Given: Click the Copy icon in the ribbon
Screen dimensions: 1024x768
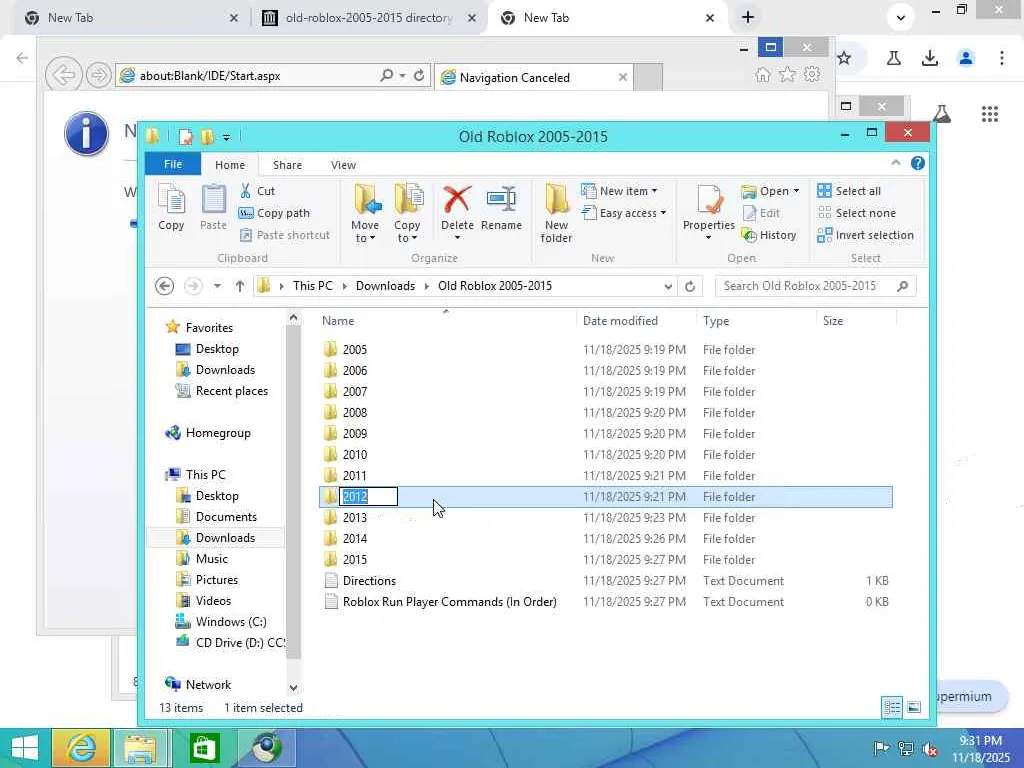Looking at the screenshot, I should coord(171,208).
